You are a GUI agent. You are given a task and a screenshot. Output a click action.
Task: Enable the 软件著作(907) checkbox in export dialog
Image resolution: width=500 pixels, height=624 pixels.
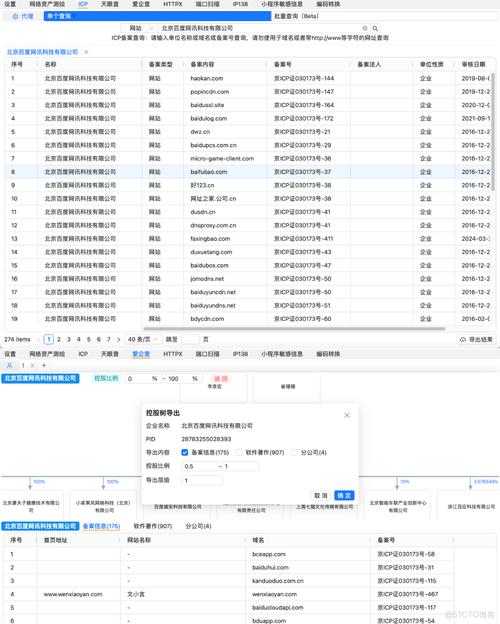pos(239,452)
